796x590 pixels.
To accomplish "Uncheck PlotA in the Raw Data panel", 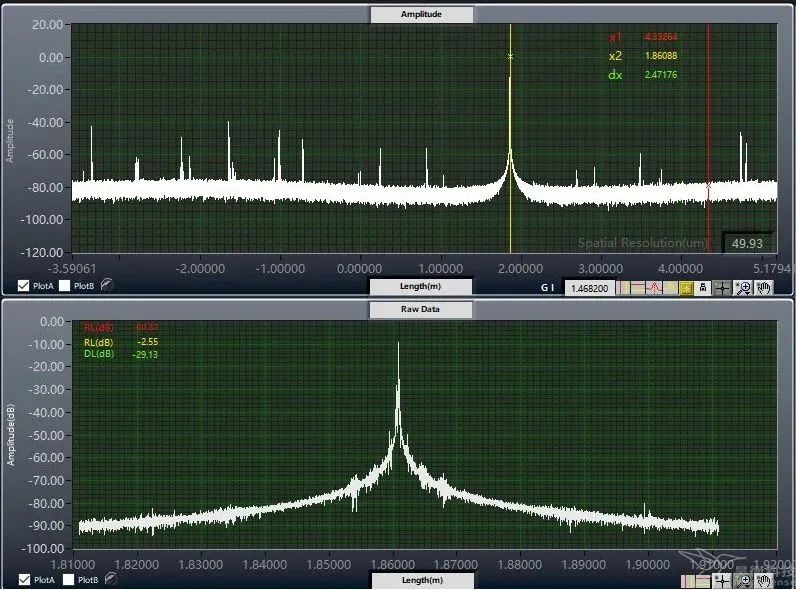I will click(x=24, y=579).
